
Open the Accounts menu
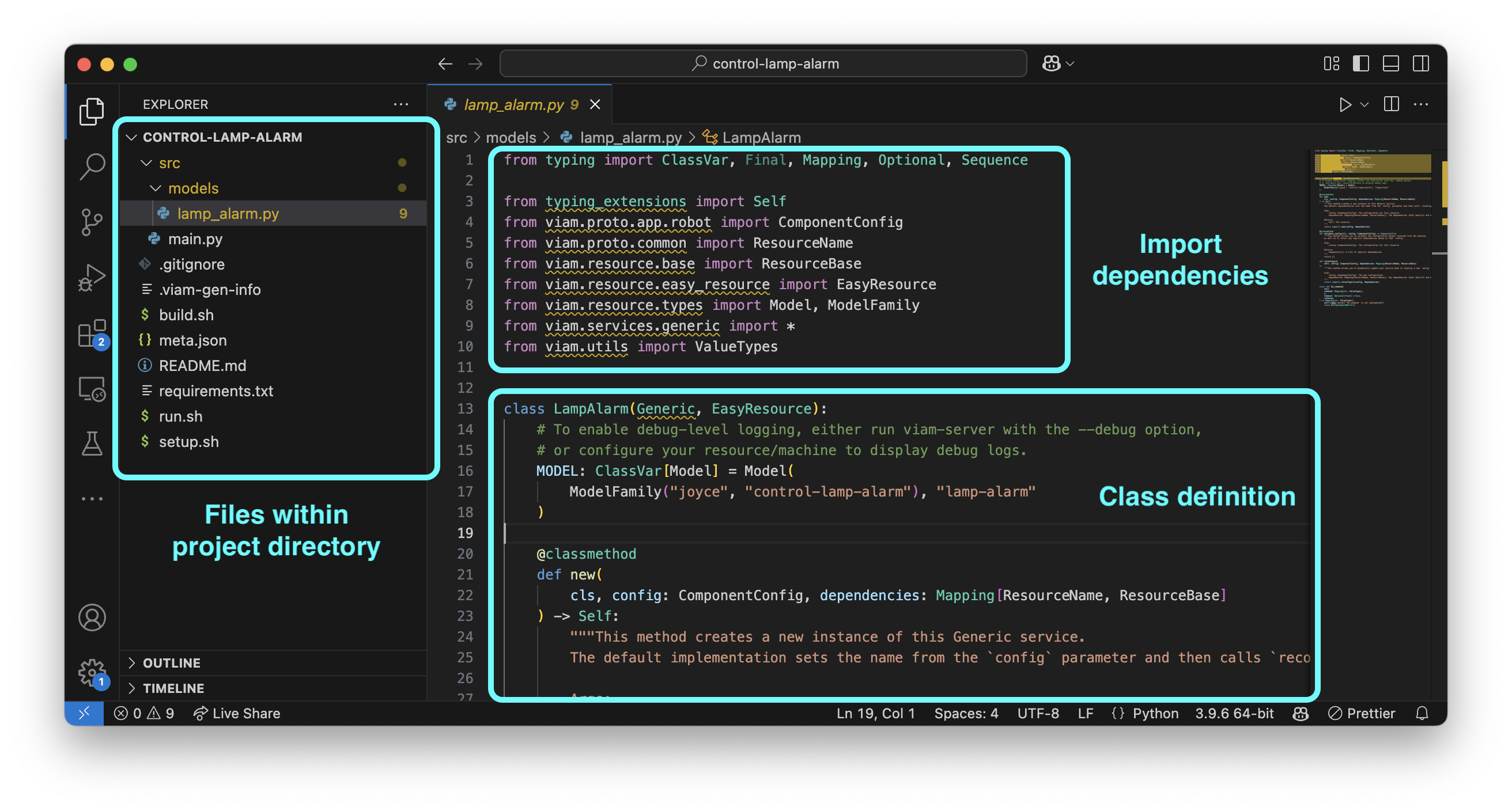(92, 617)
